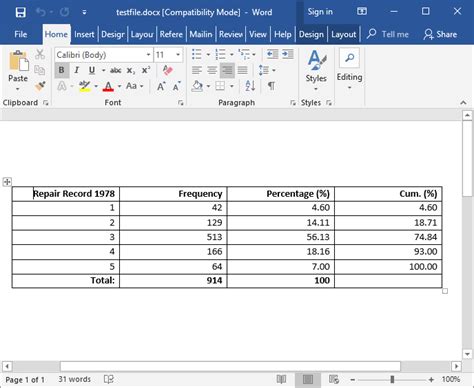Viewport: 474px width, 388px height.
Task: Expand the Paste options arrow
Action: point(18,89)
